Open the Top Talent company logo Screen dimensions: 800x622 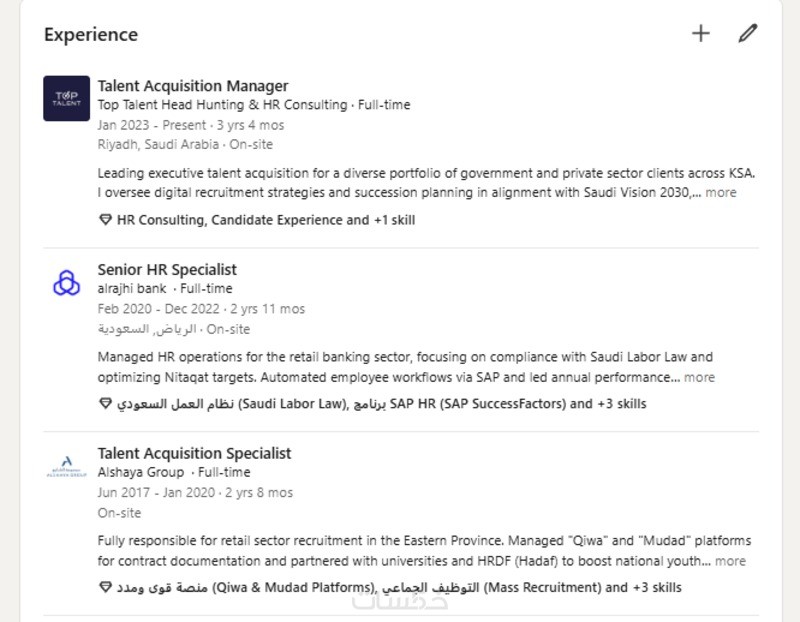(x=66, y=98)
